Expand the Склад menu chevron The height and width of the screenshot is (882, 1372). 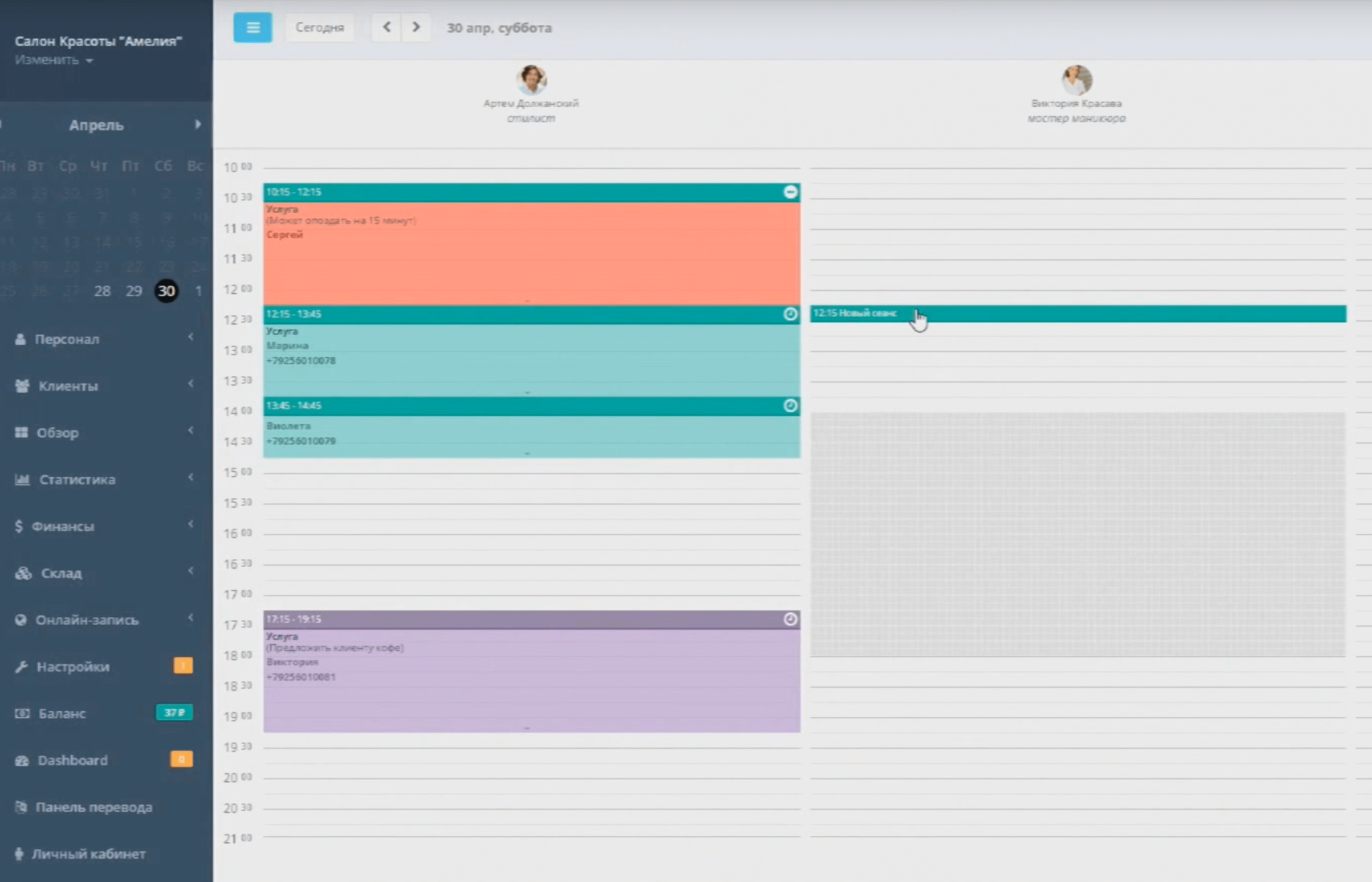click(190, 571)
